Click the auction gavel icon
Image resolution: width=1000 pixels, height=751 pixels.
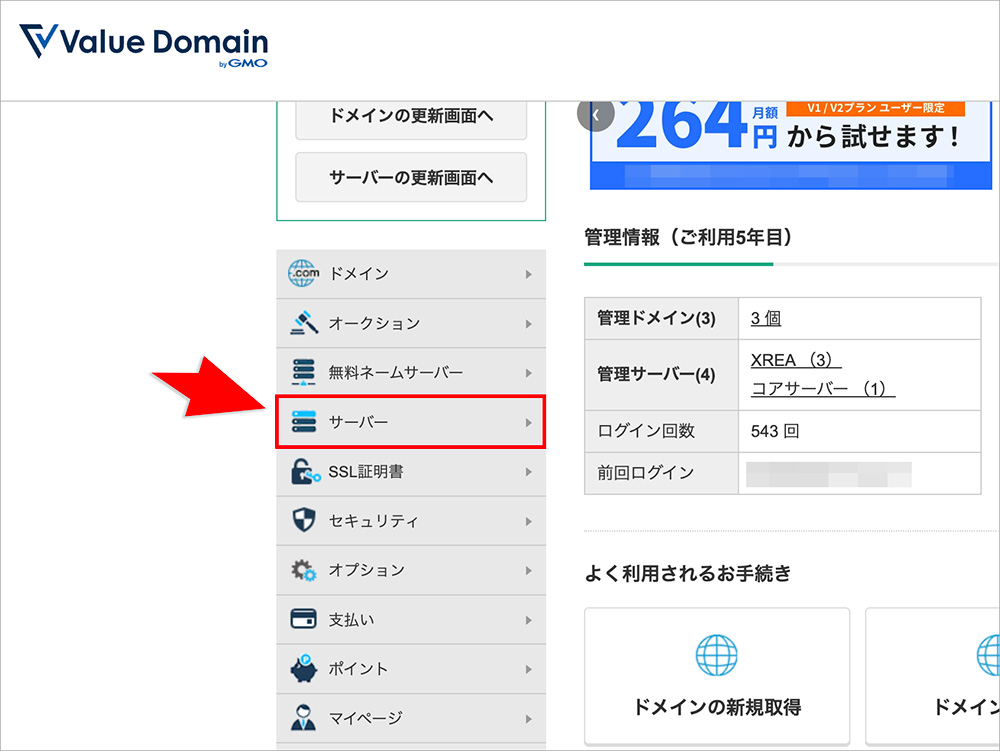click(304, 323)
